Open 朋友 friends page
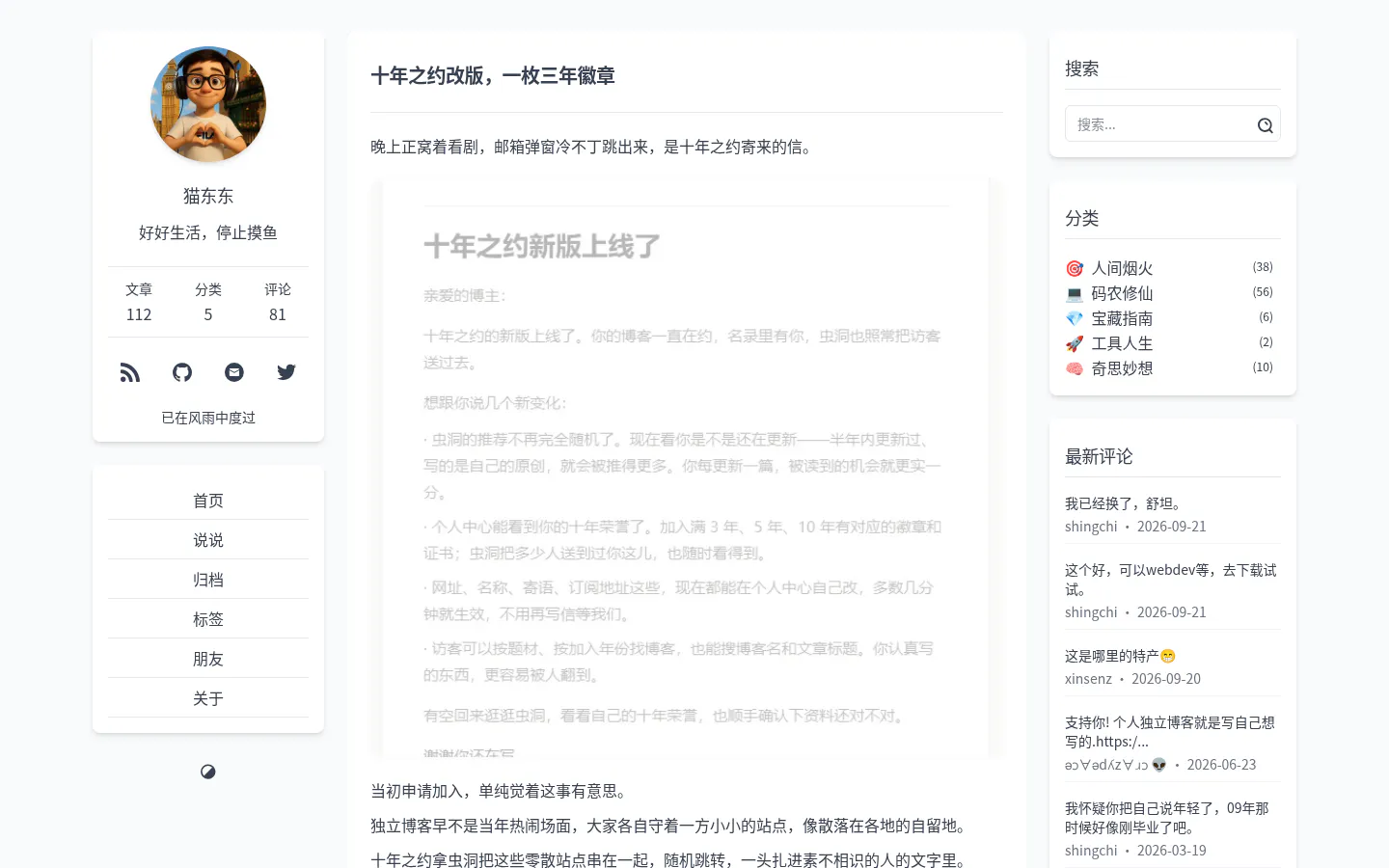1389x868 pixels. [208, 659]
